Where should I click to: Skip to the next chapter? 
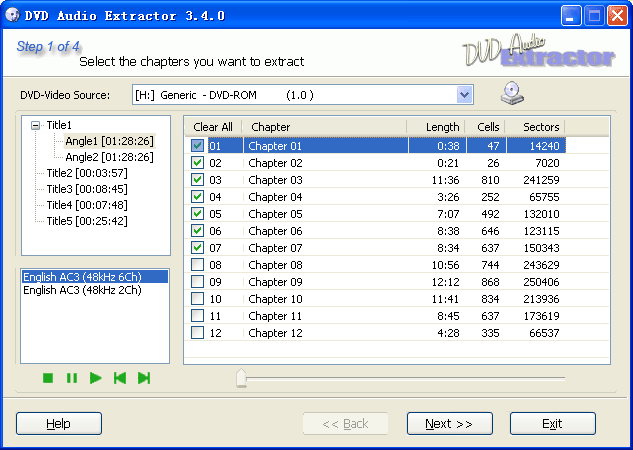point(144,378)
